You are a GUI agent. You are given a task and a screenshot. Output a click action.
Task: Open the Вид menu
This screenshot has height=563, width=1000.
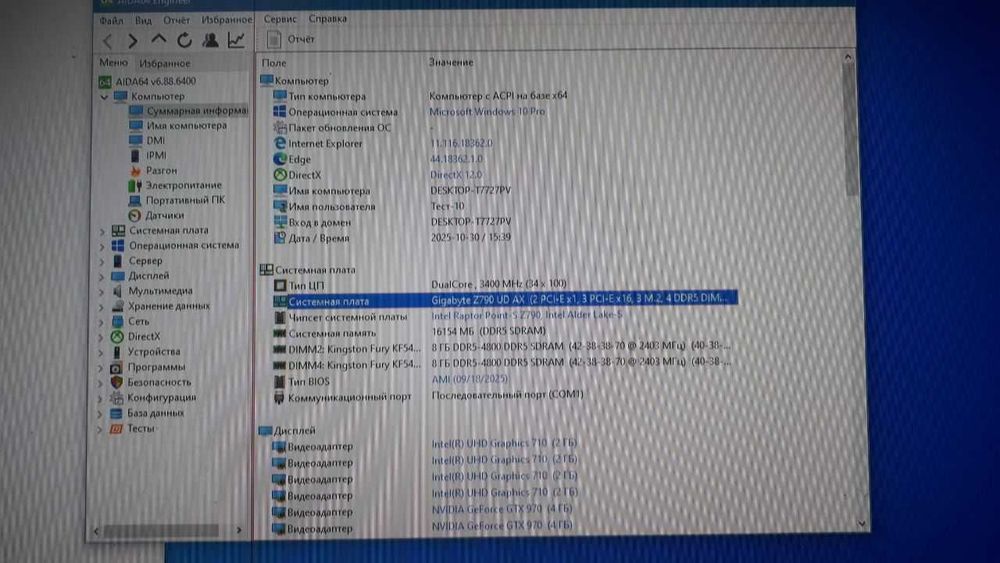(143, 20)
